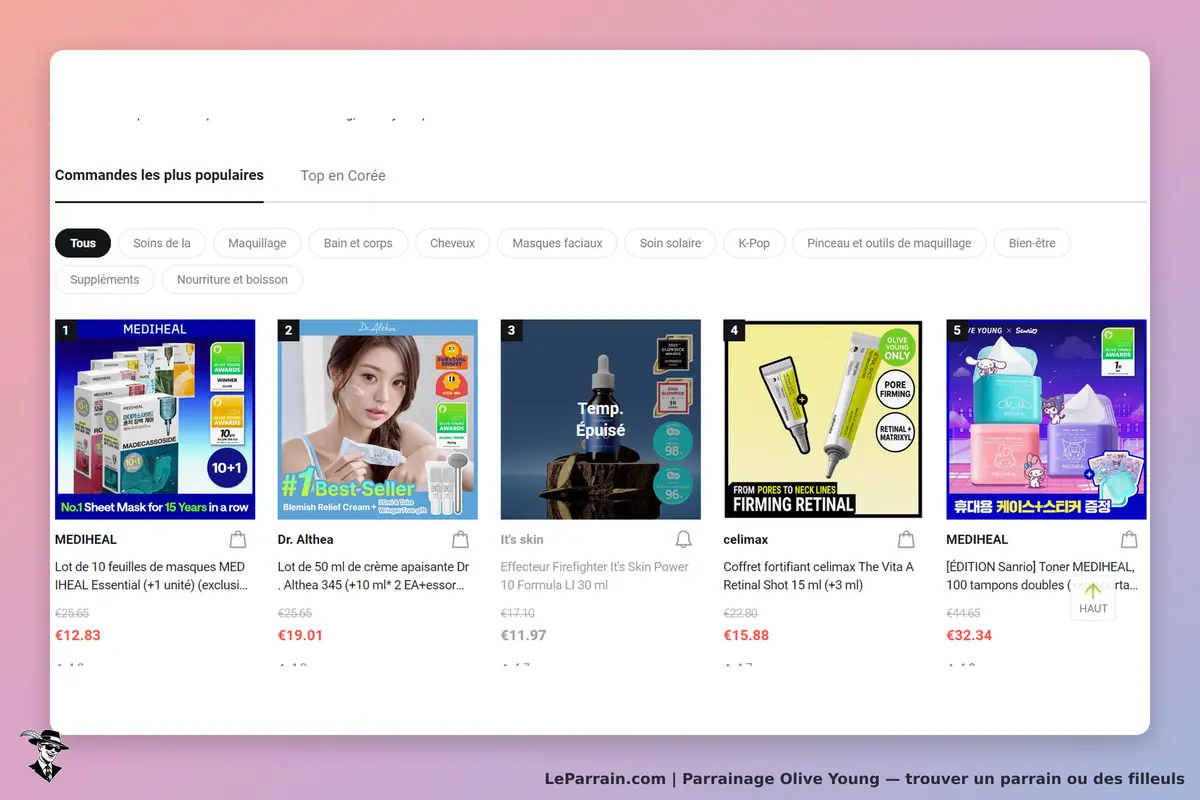
Task: Select the Tous filter chip
Action: coord(83,243)
